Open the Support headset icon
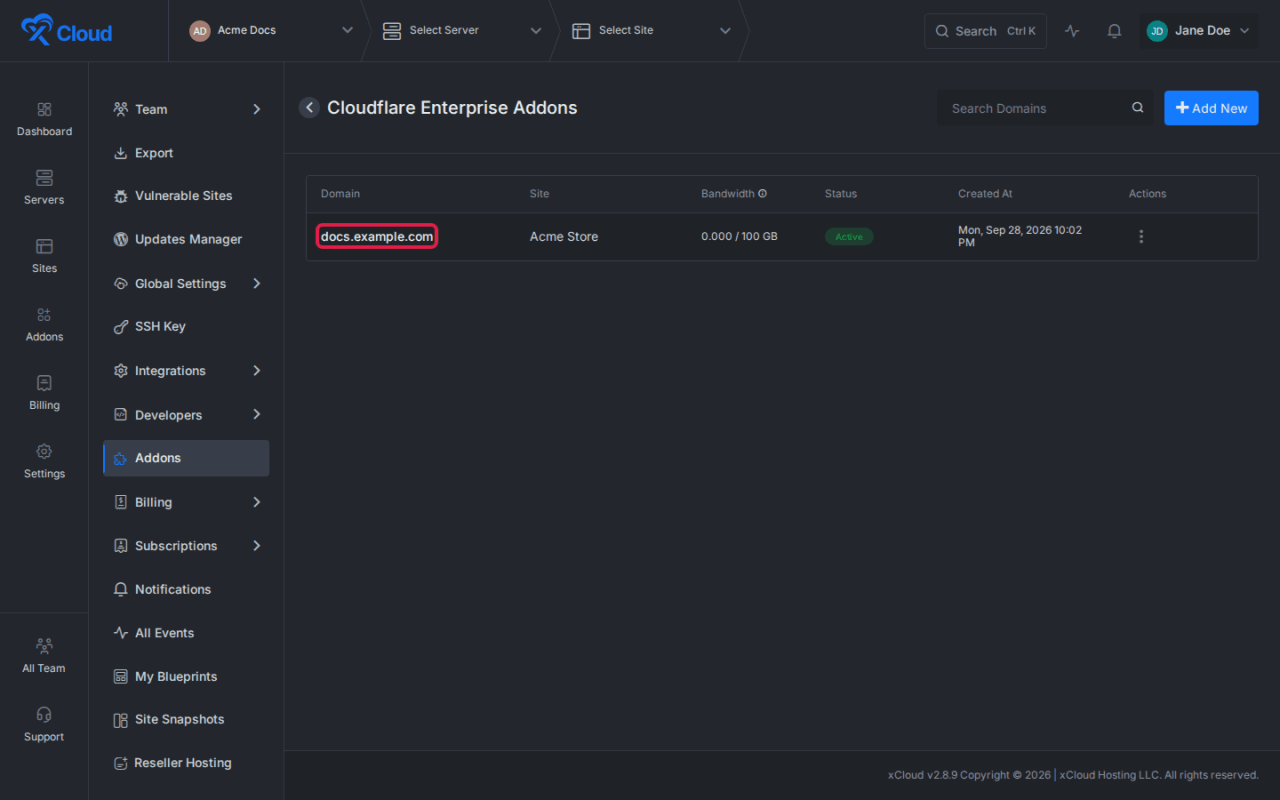Viewport: 1280px width, 800px height. pyautogui.click(x=44, y=714)
